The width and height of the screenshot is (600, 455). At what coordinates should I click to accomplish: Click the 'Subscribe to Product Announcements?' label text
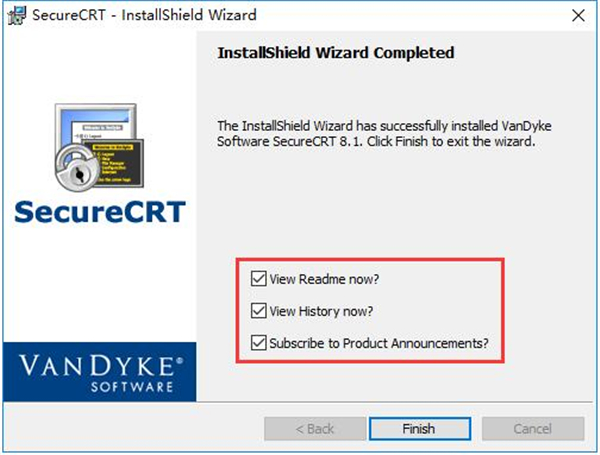[379, 343]
